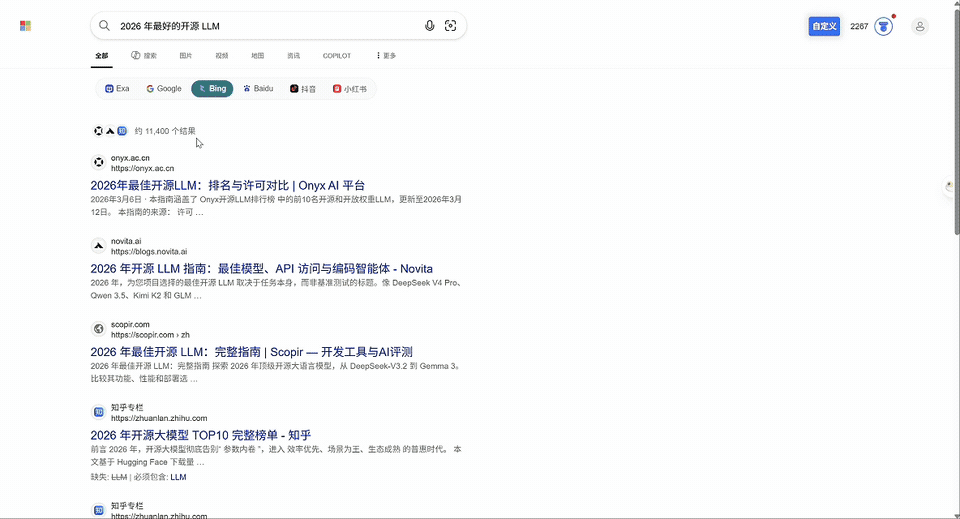Select the Bing engine chip
This screenshot has width=960, height=519.
[212, 89]
